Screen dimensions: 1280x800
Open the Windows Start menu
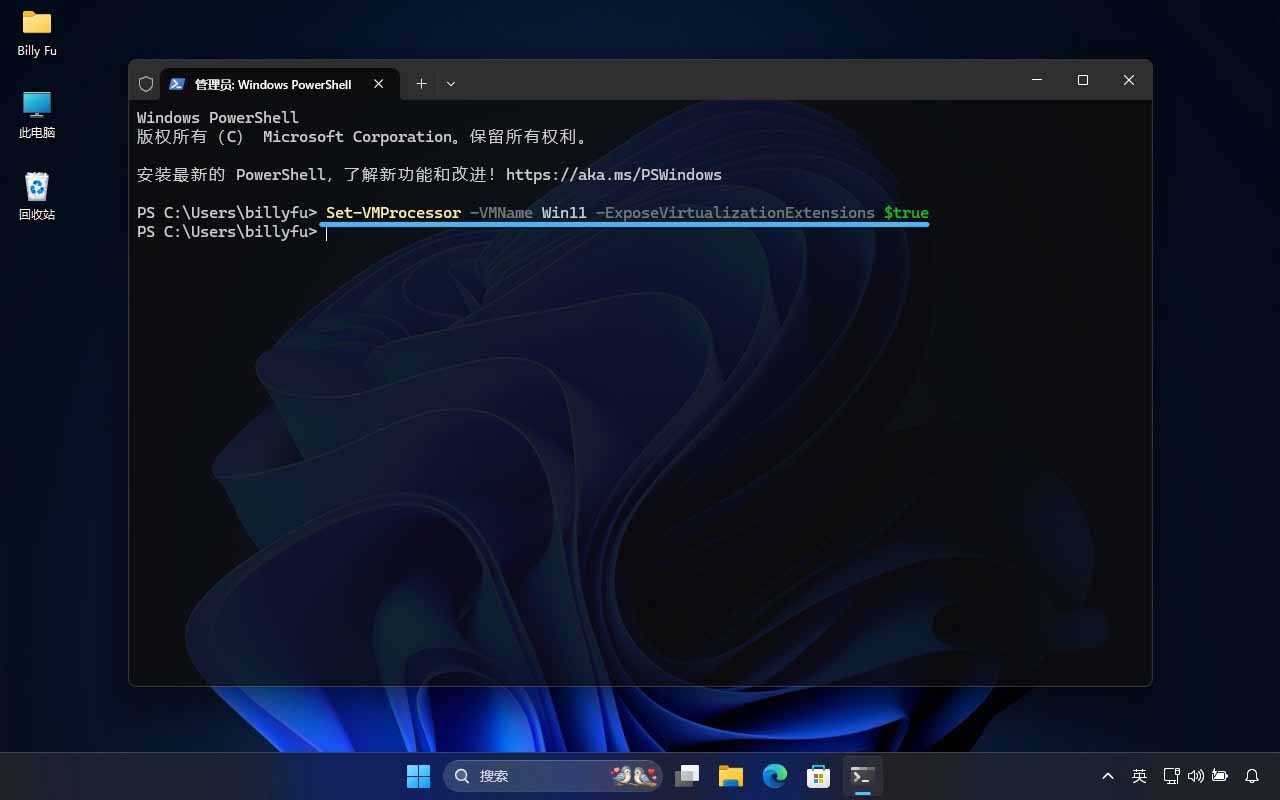pos(418,776)
